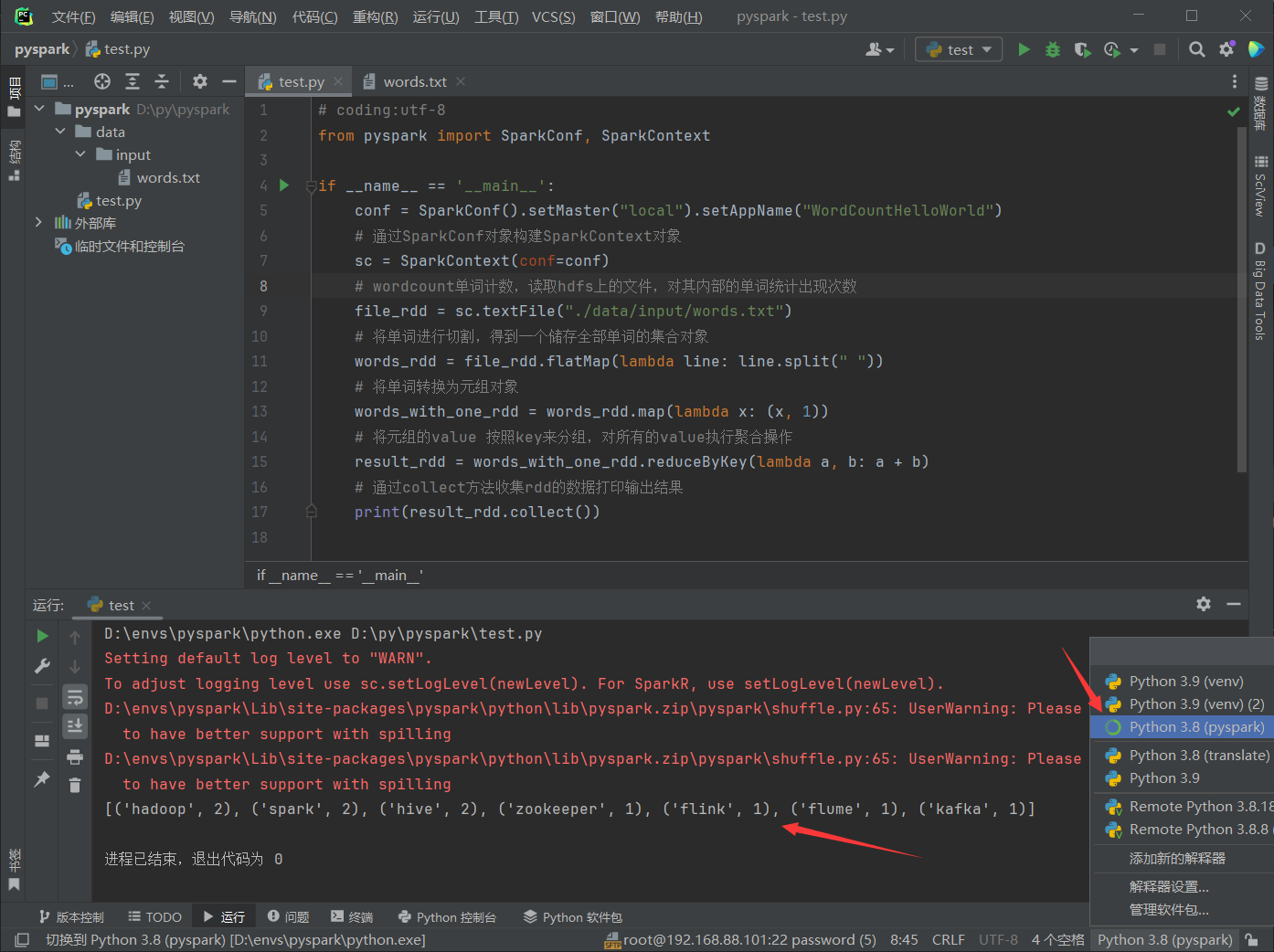Hide the project tool window
This screenshot has width=1274, height=952.
229,81
